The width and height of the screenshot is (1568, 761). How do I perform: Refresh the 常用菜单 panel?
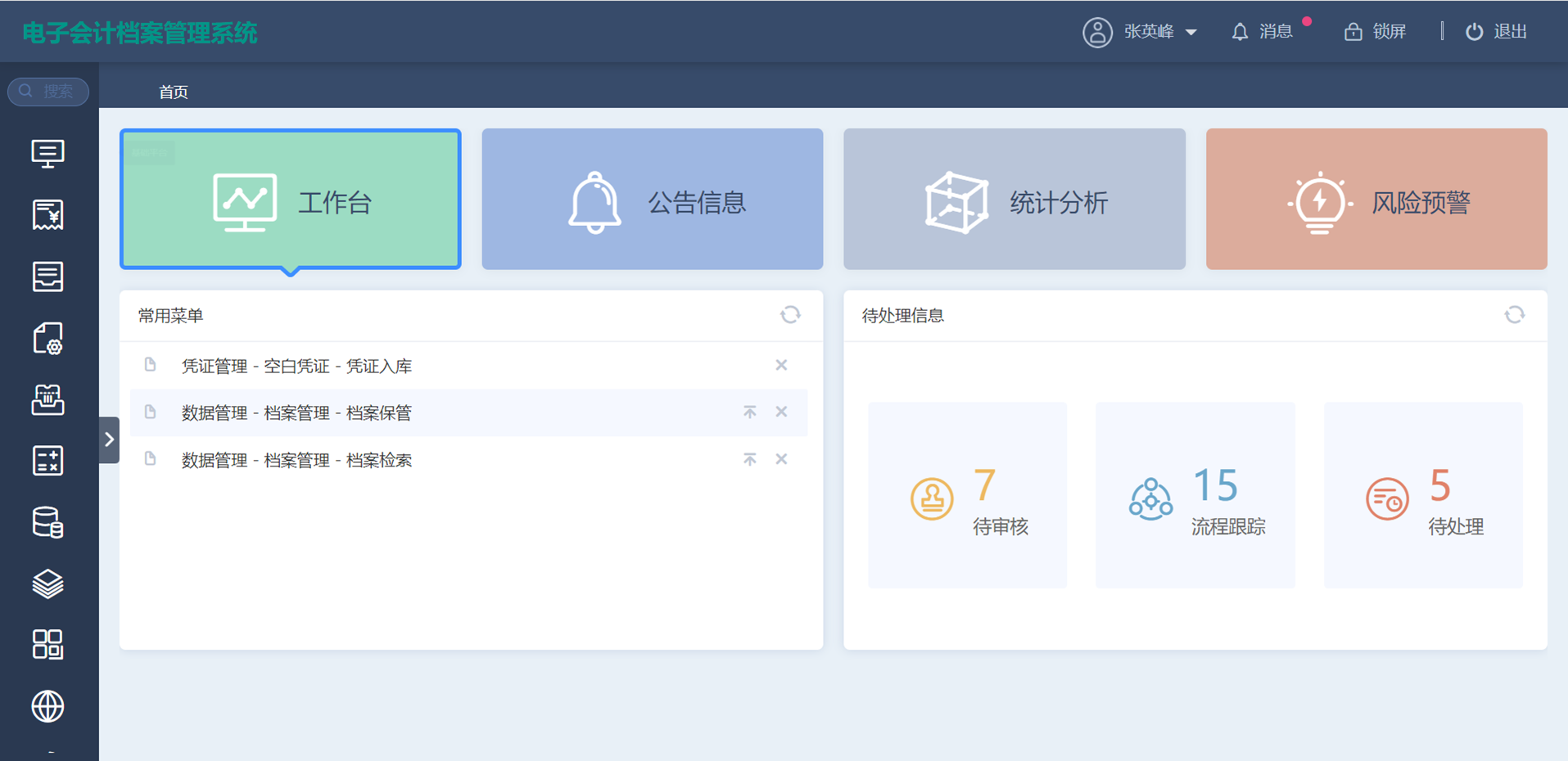click(789, 315)
